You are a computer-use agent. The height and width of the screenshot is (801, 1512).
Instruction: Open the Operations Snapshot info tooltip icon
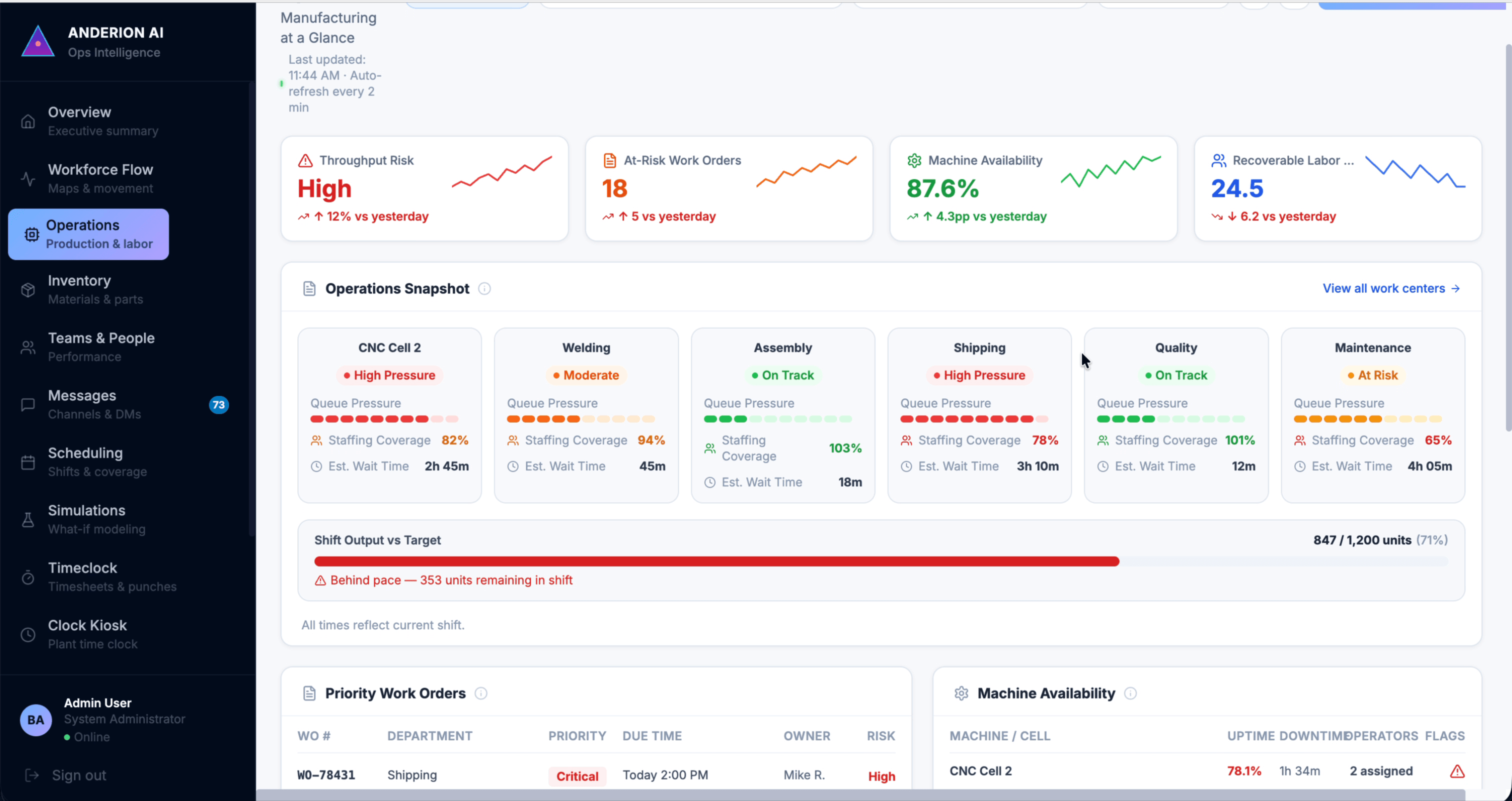tap(484, 288)
